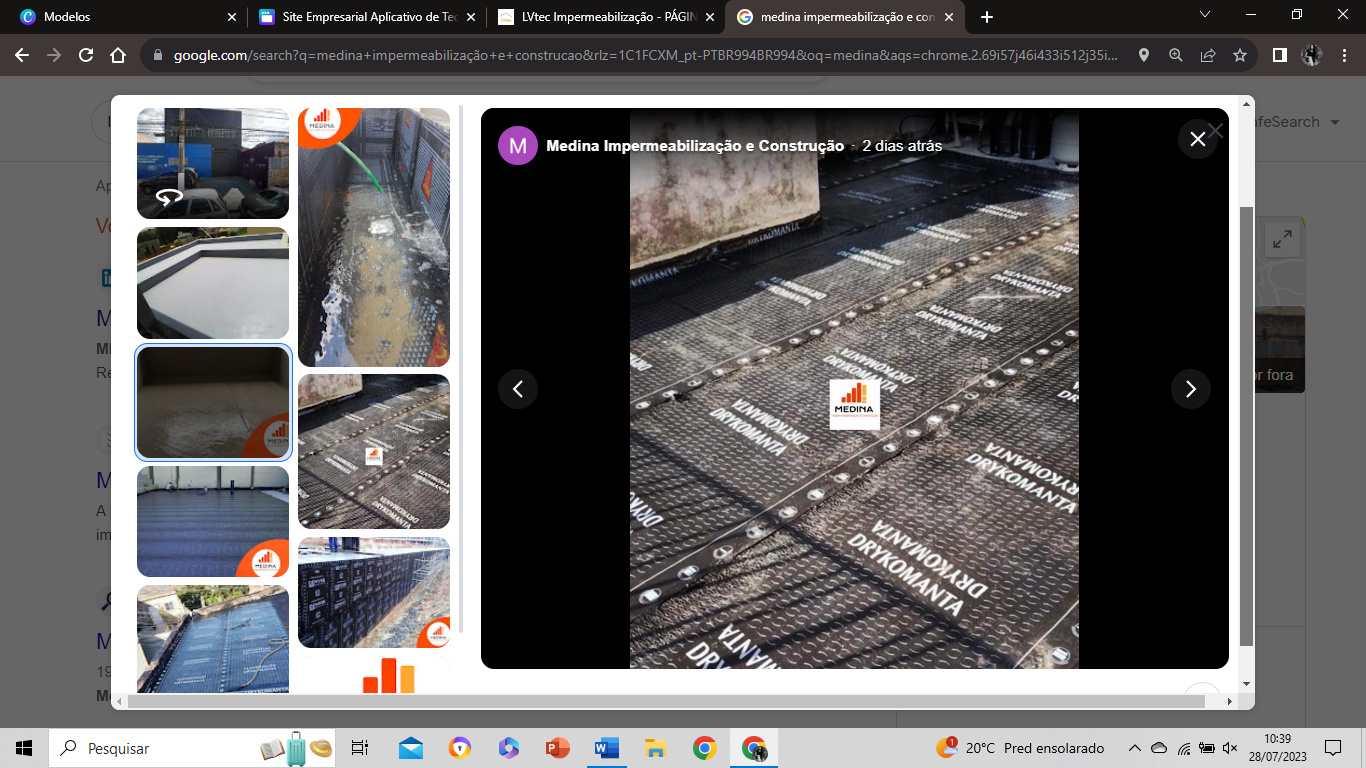Open the 360 street view thumbnail

(213, 163)
